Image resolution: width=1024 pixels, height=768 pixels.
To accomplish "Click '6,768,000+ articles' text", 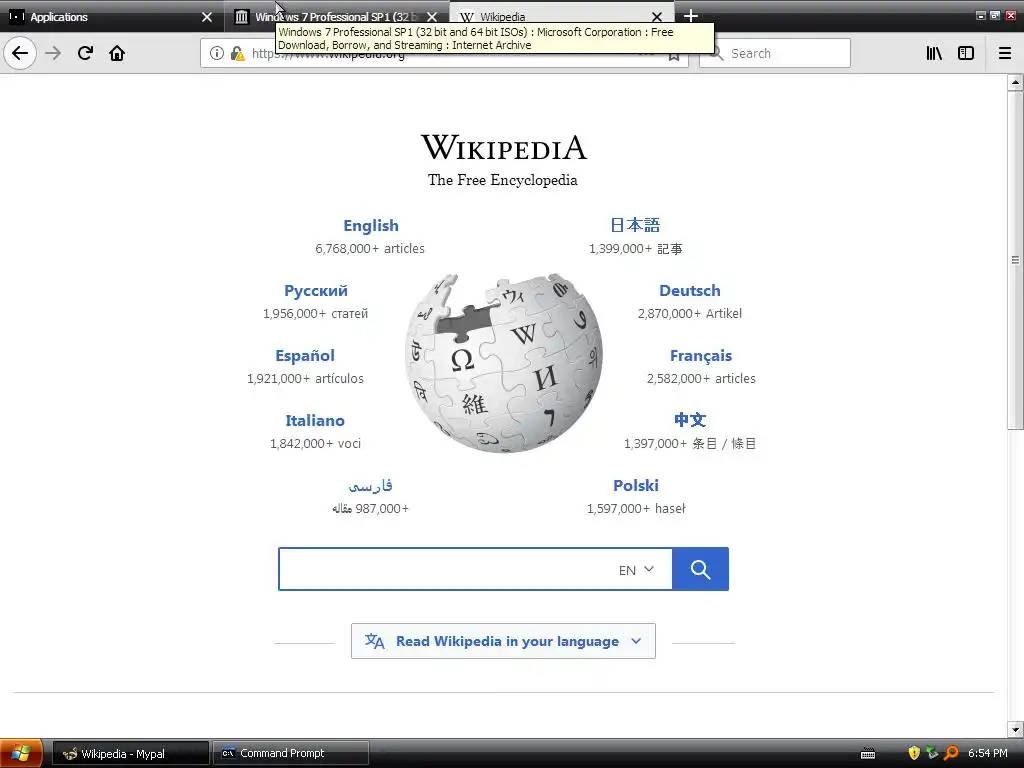I will tap(370, 249).
